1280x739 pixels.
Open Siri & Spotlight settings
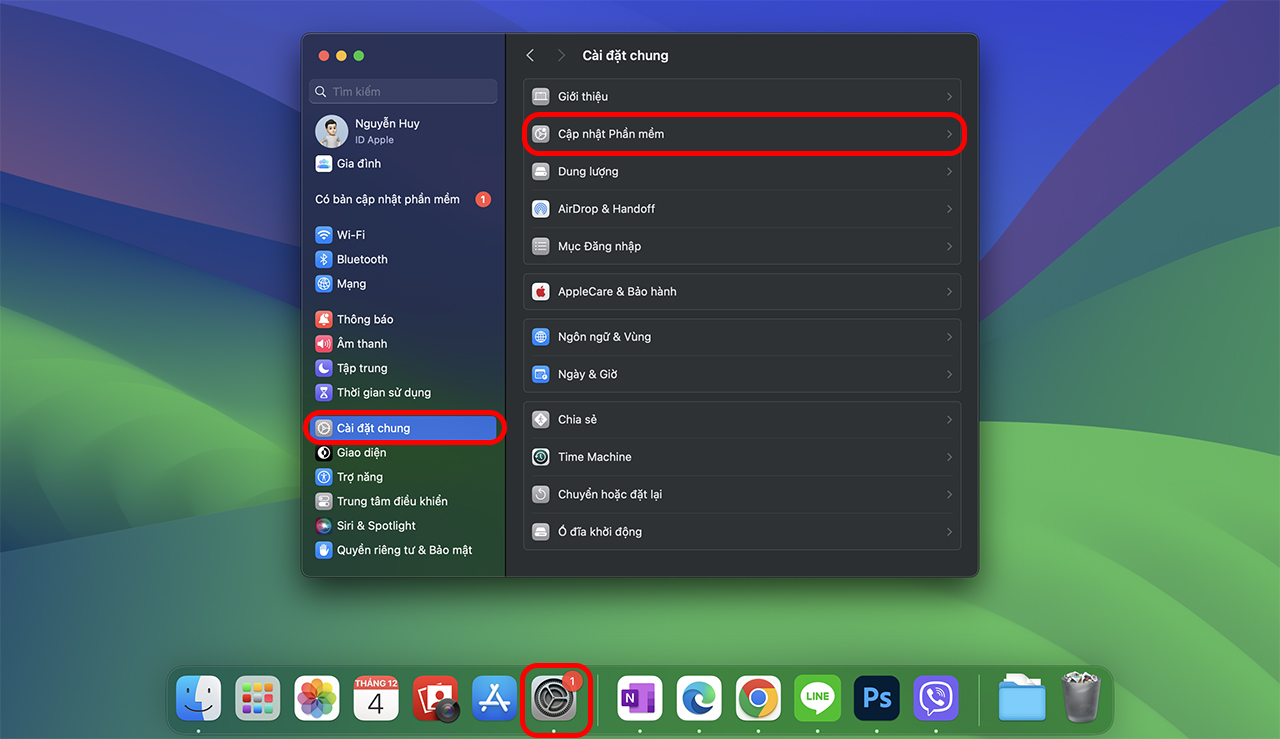[375, 526]
